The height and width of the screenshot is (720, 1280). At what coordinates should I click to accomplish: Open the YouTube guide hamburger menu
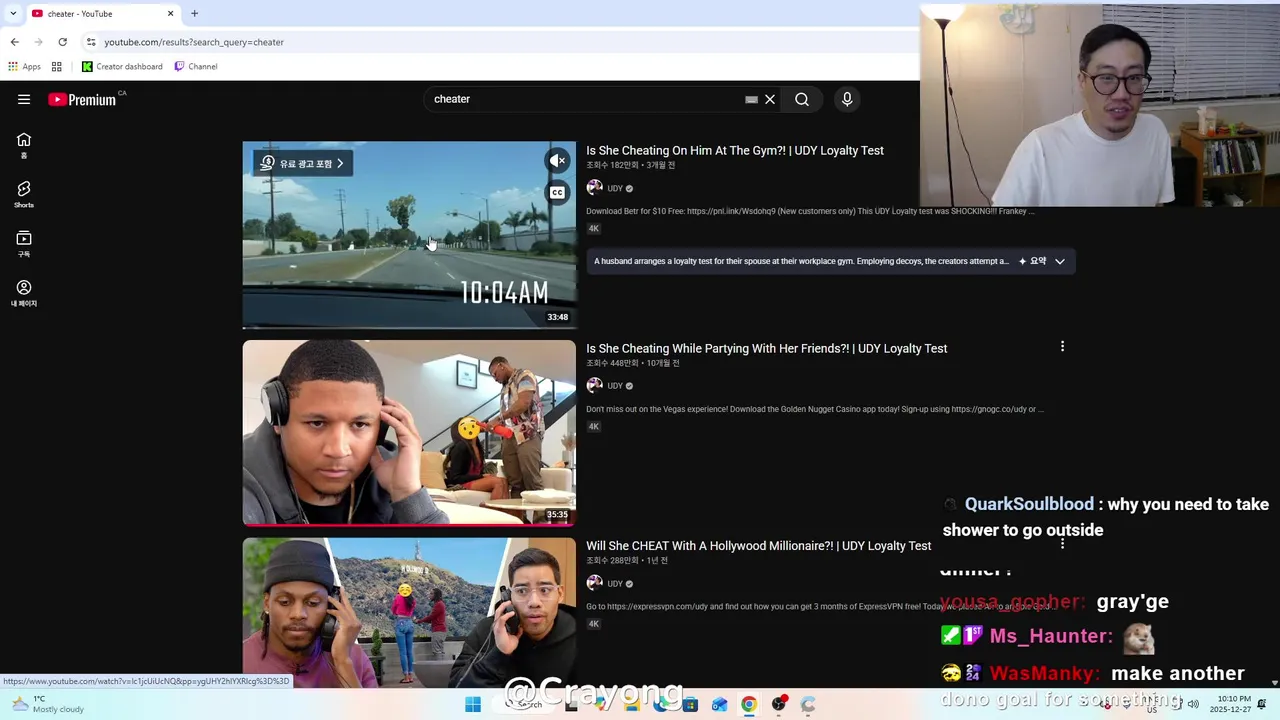[x=24, y=99]
